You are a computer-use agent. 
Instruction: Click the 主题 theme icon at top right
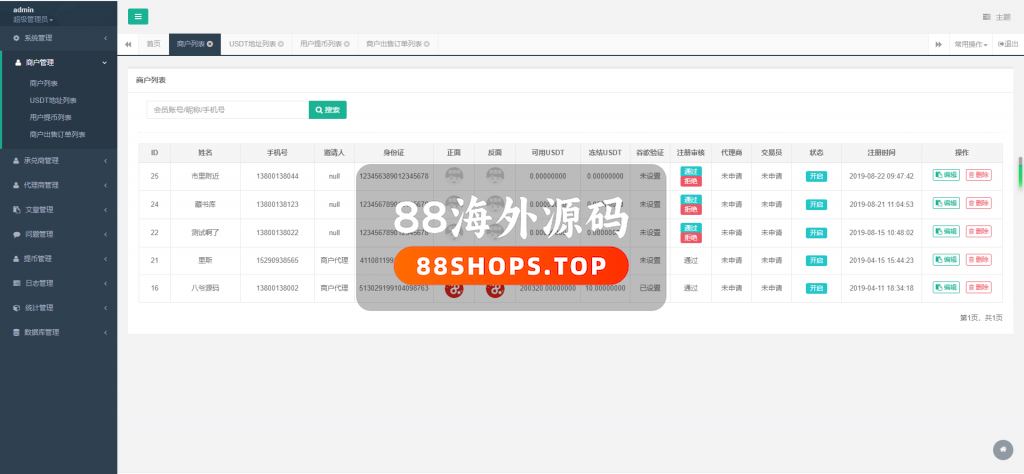(987, 17)
